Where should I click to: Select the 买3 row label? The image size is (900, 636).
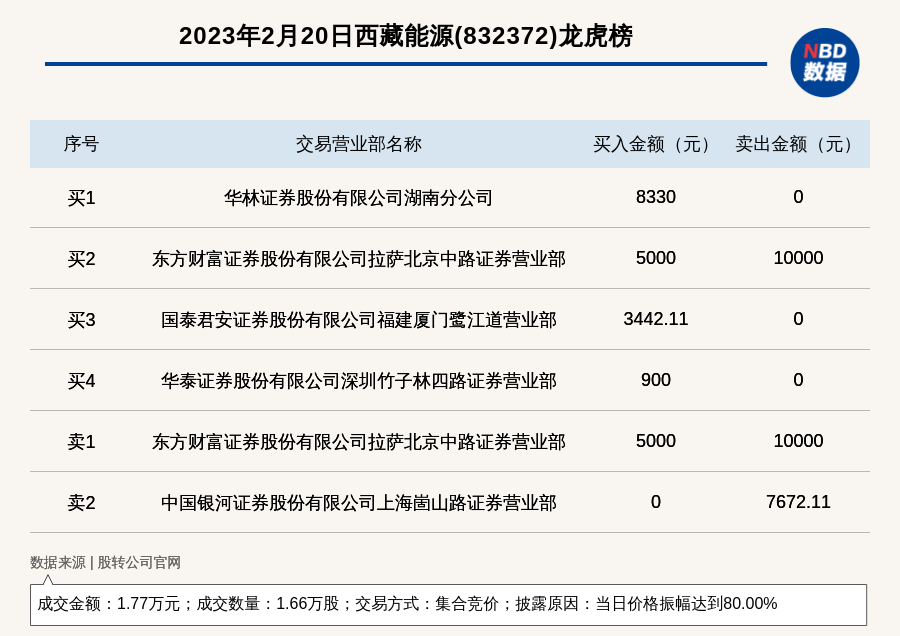point(81,320)
